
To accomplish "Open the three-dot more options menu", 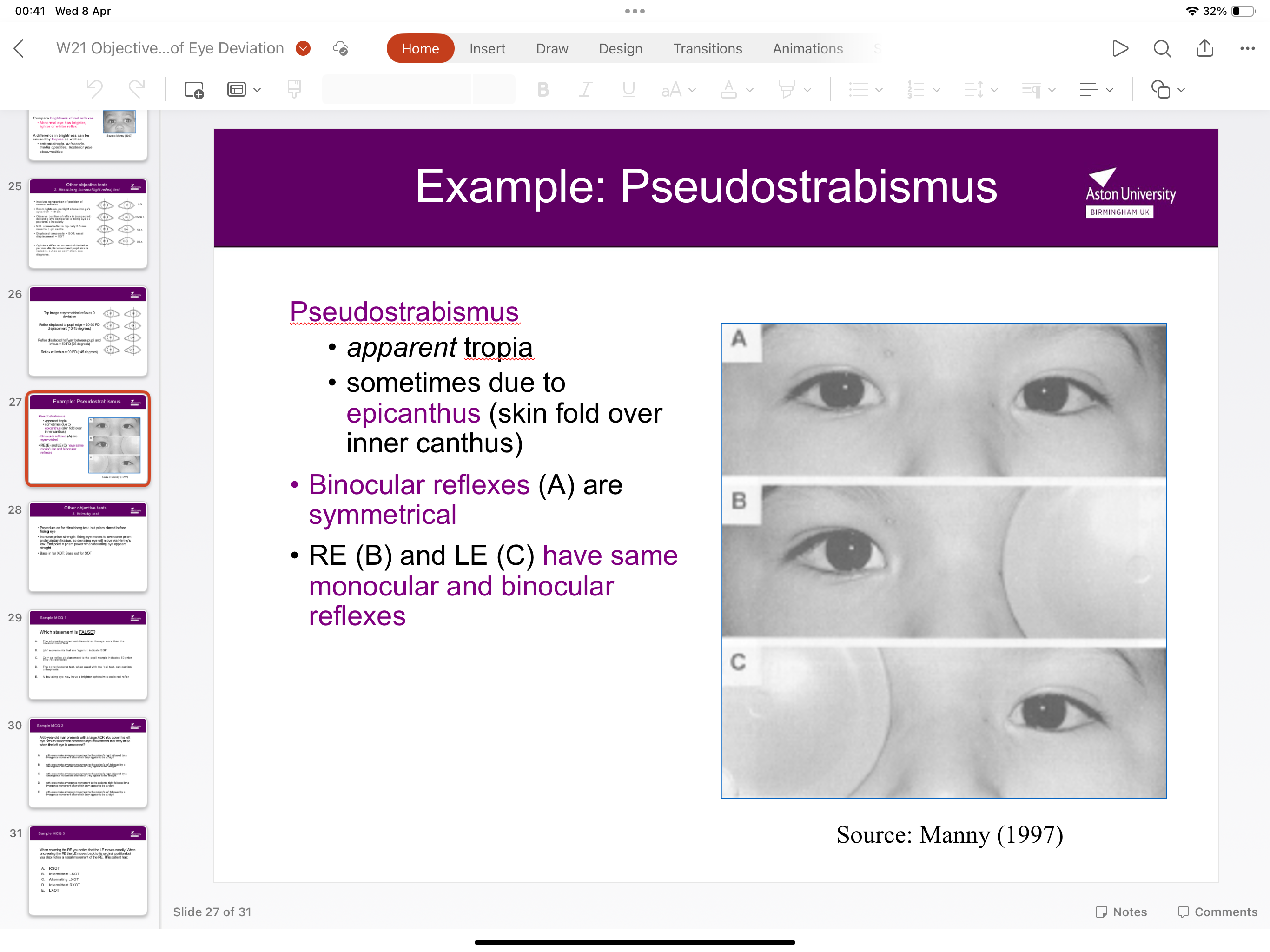I will [1247, 48].
